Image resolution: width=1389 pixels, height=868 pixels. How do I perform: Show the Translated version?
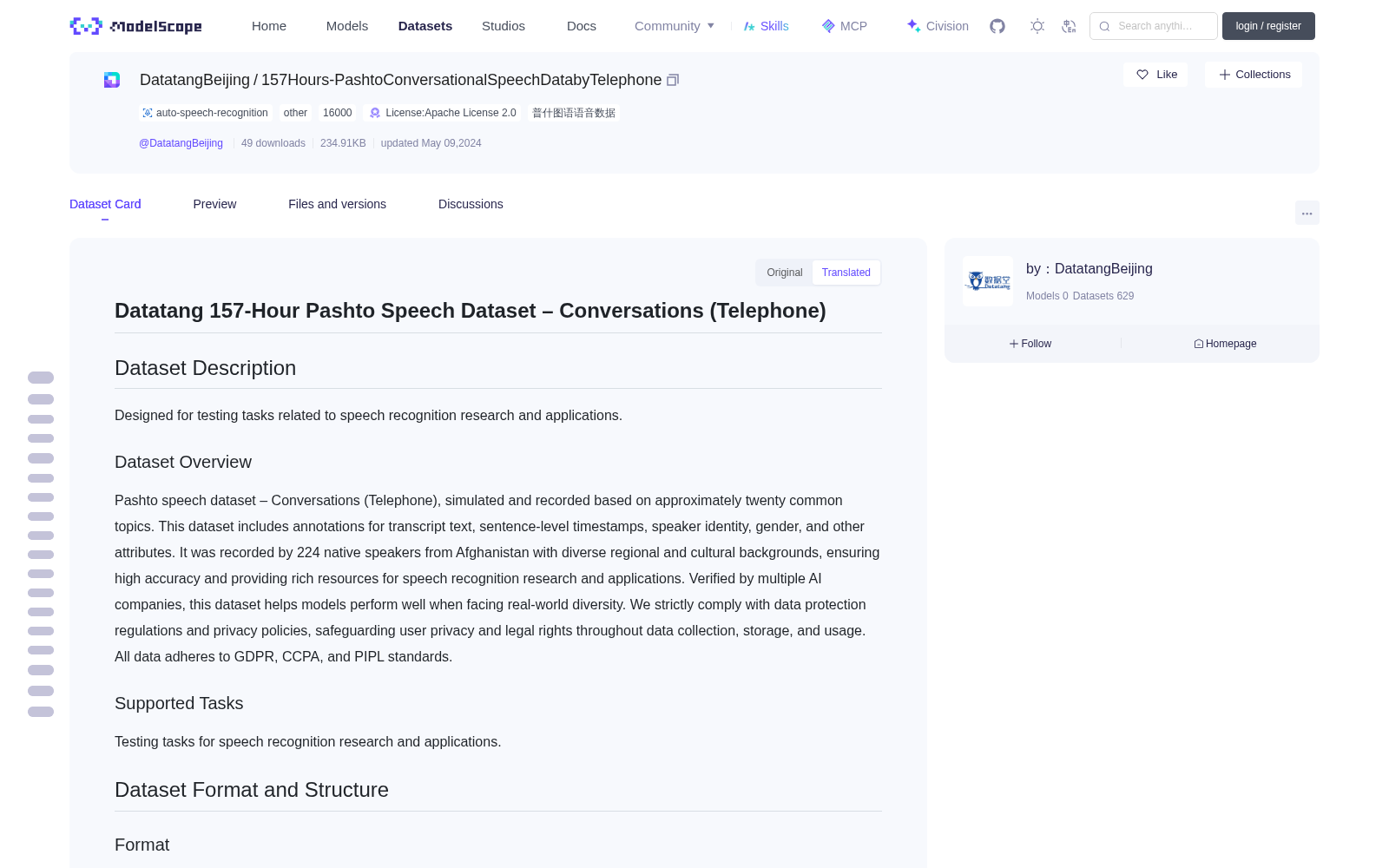(x=846, y=273)
